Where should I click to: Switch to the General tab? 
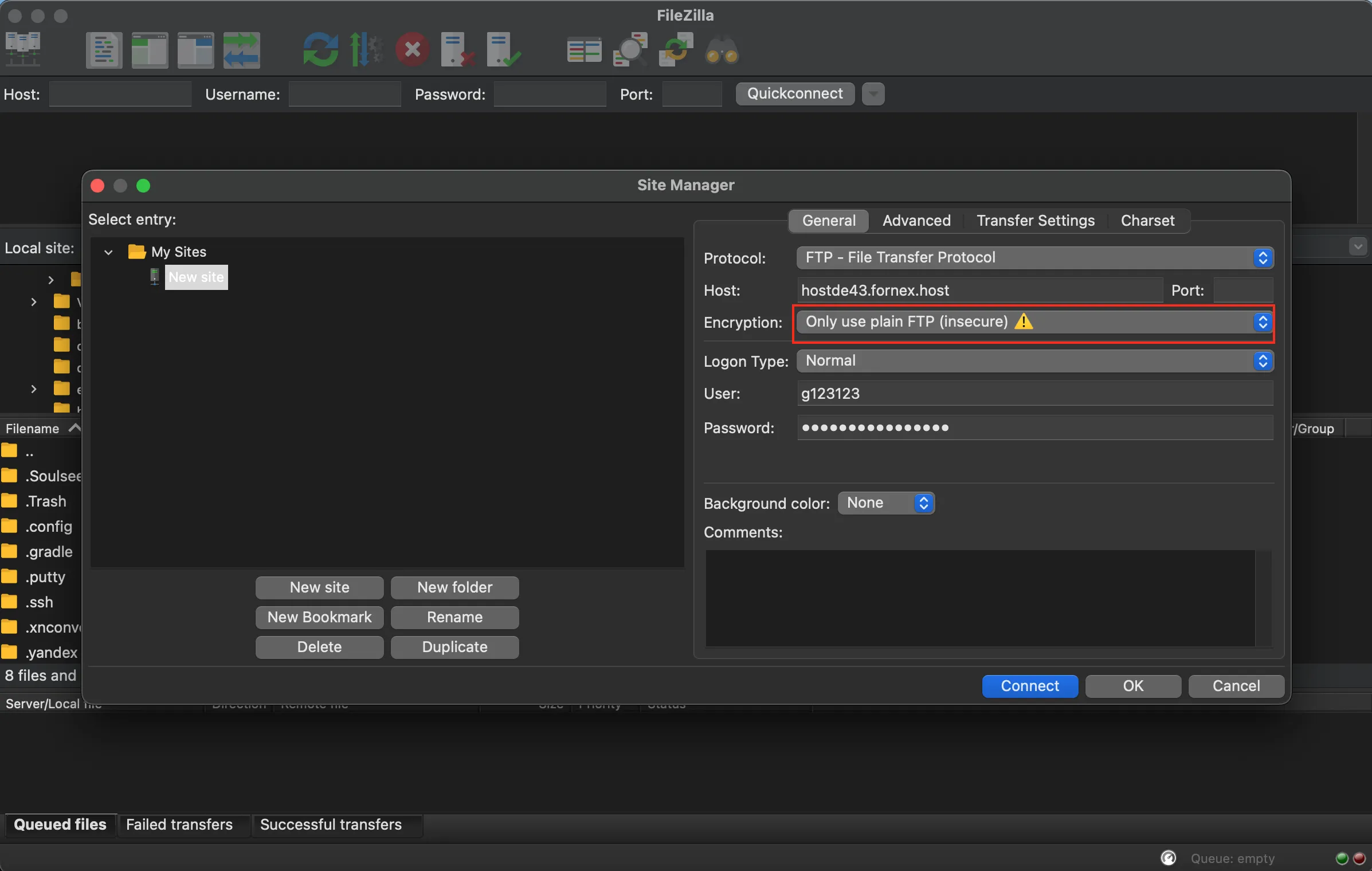(829, 221)
